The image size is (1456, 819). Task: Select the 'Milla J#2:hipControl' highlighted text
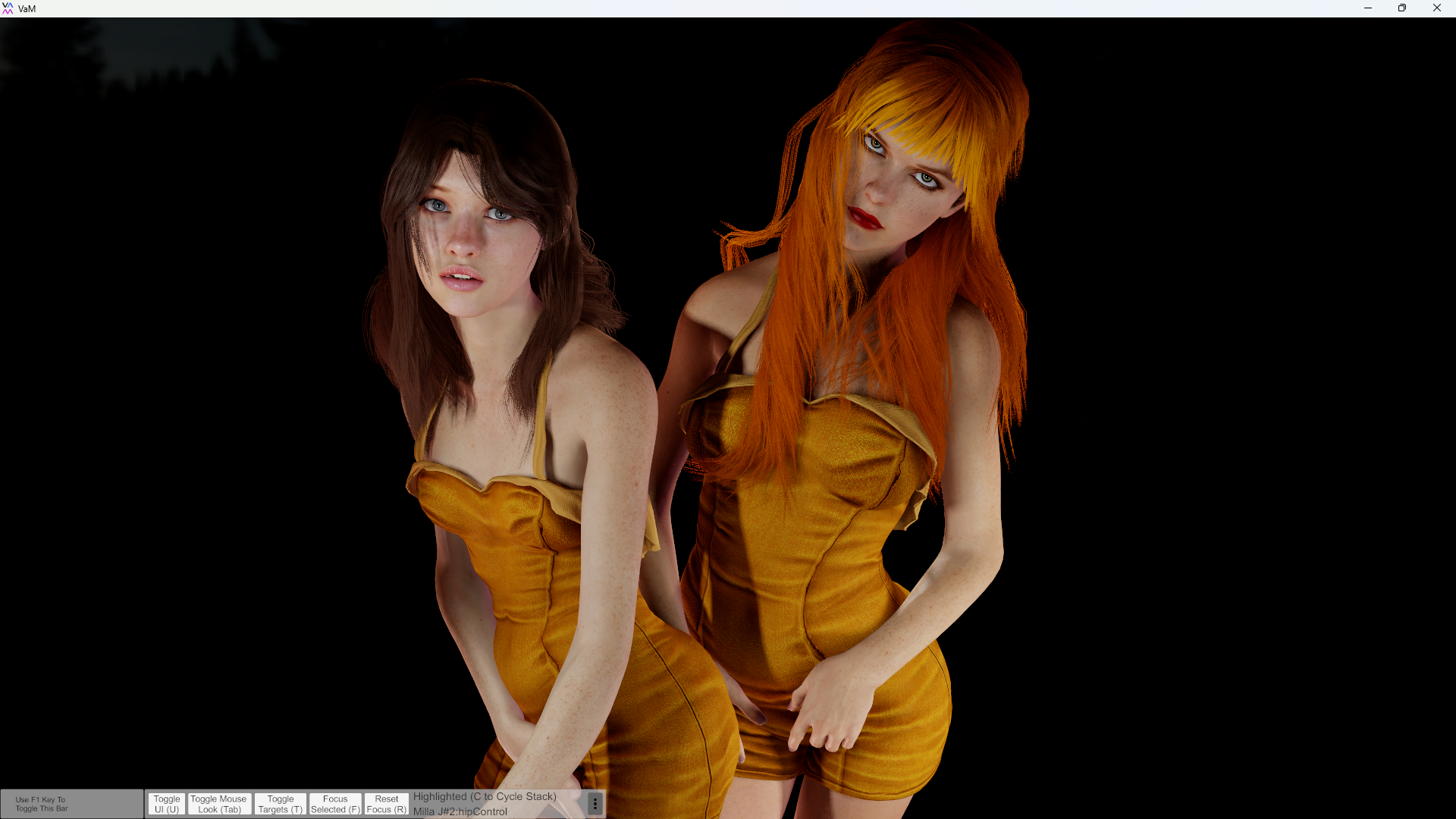[460, 811]
